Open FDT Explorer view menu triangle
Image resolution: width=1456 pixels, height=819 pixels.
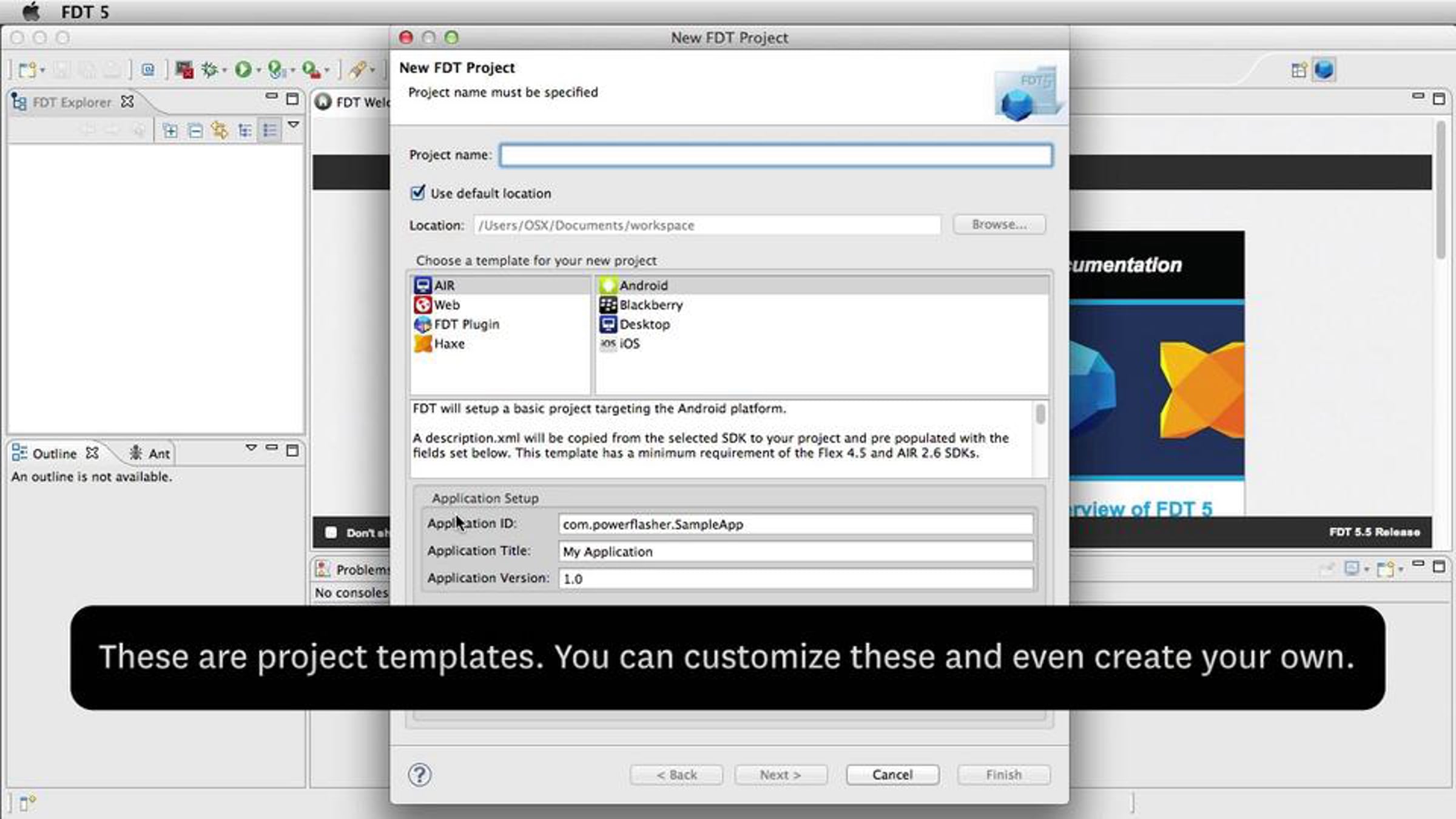(x=294, y=125)
